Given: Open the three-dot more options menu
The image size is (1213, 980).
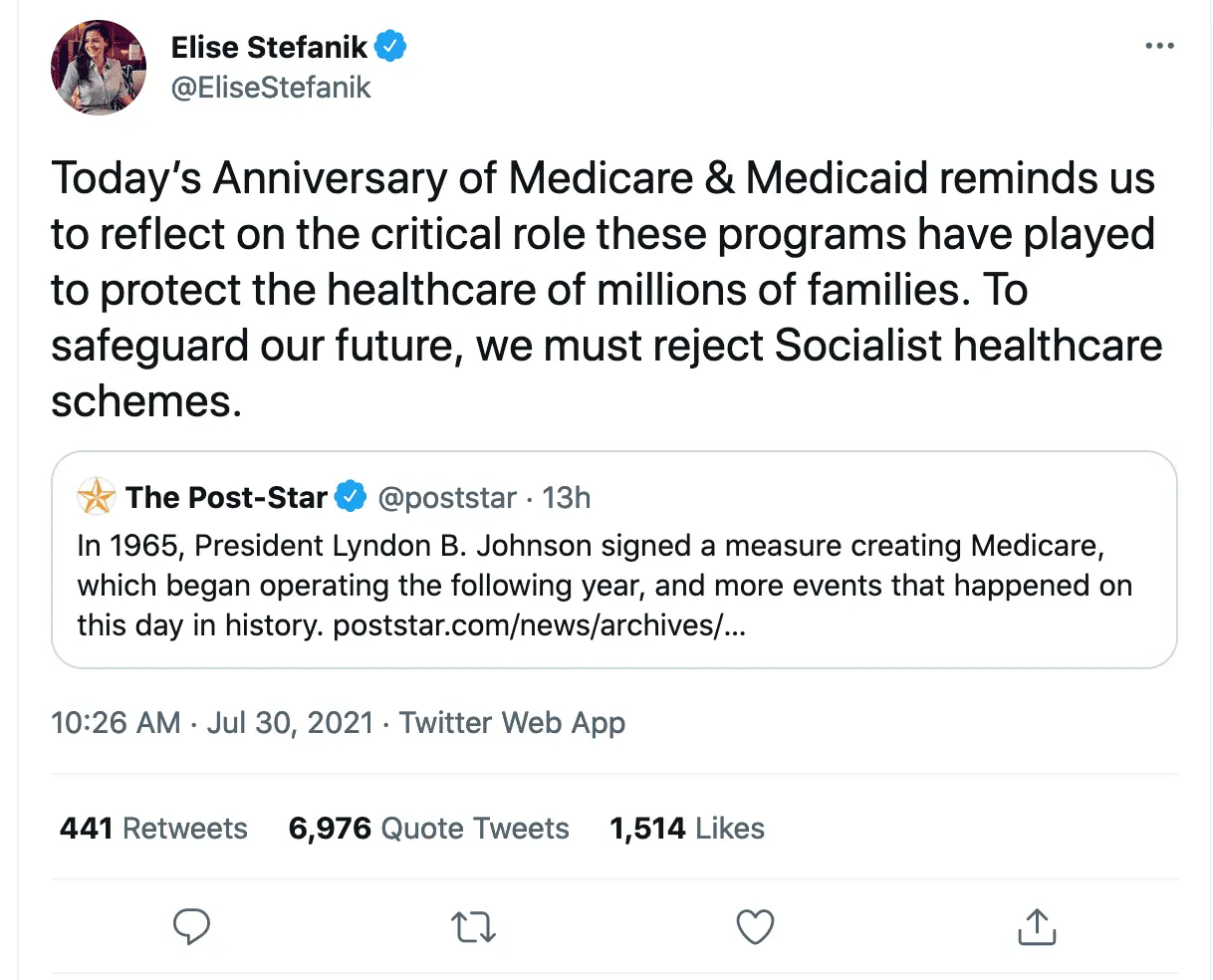Looking at the screenshot, I should click(1159, 47).
